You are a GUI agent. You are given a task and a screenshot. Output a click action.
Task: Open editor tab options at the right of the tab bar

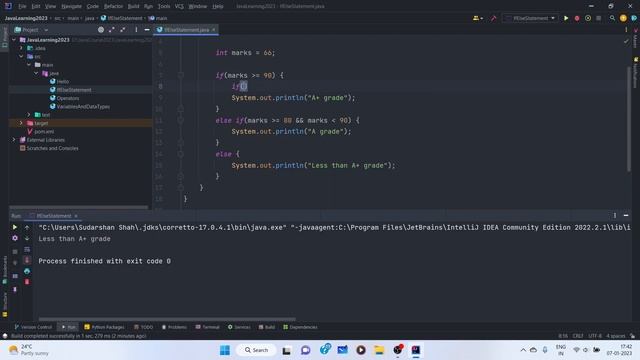pos(626,30)
